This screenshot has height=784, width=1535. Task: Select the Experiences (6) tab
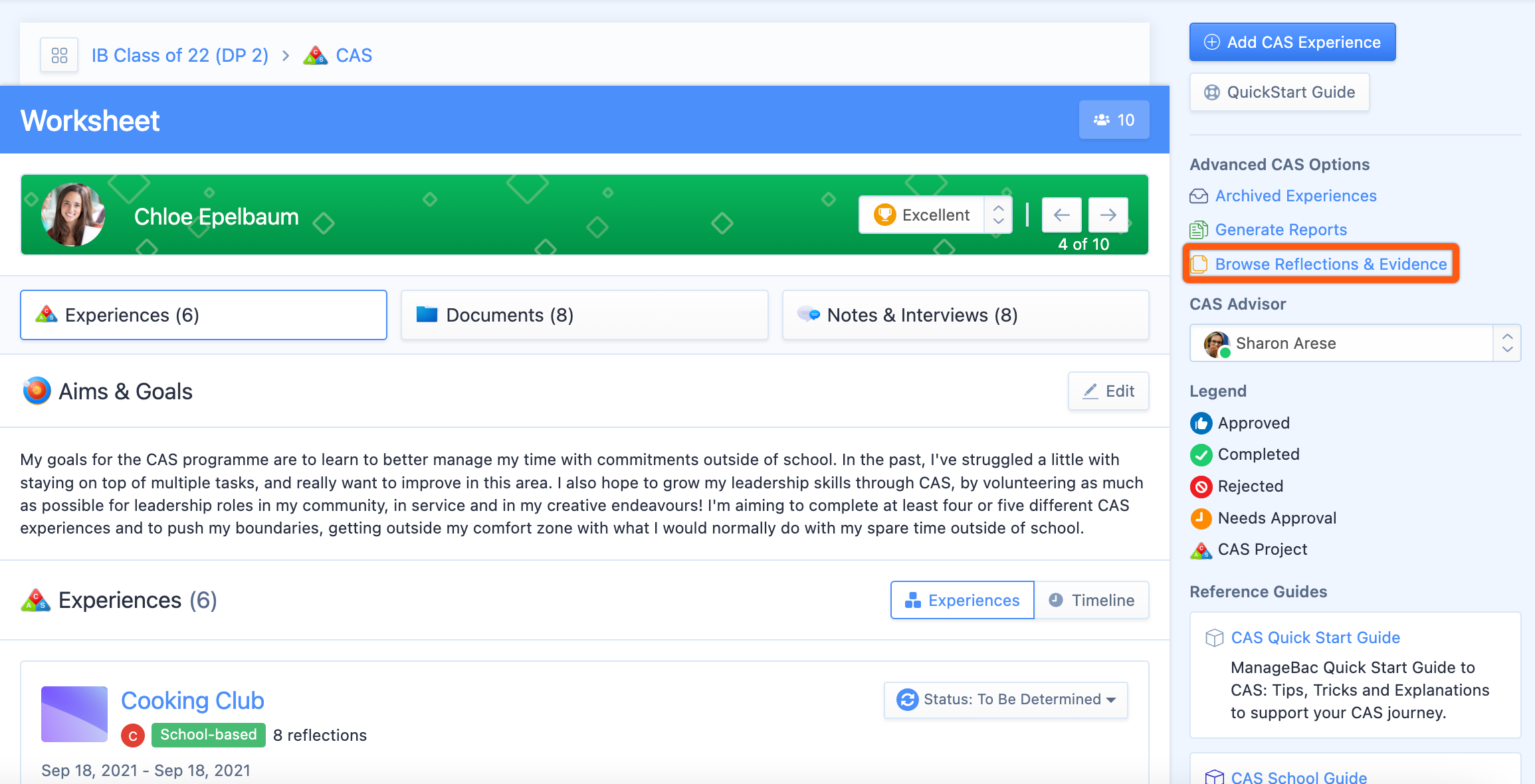203,315
